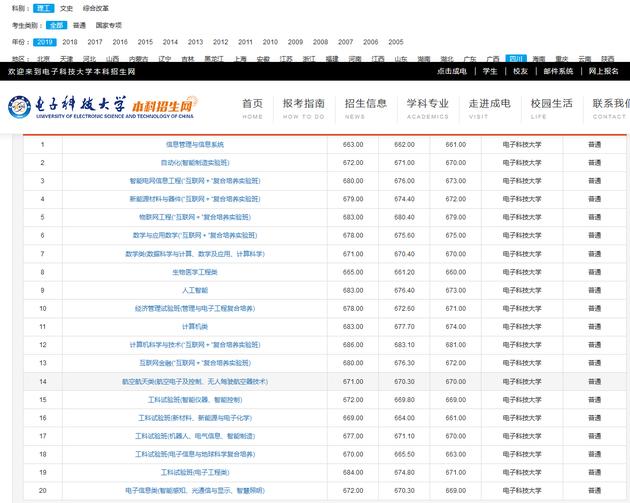The width and height of the screenshot is (630, 503).
Task: Click the 686.00 highest score cell
Action: click(x=353, y=345)
